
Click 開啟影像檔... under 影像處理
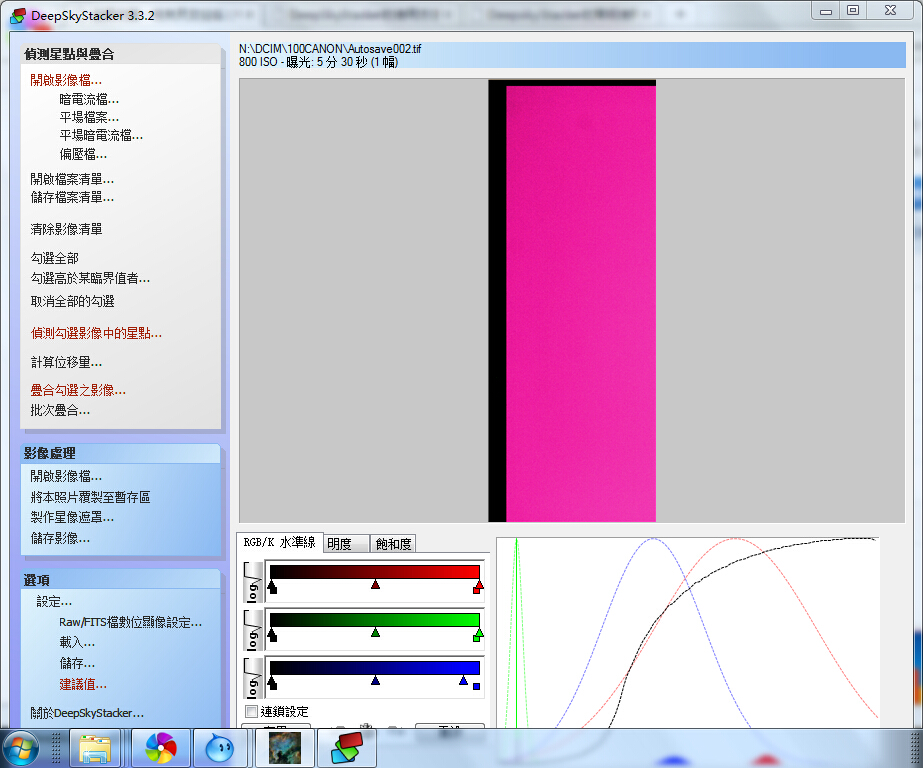pos(66,476)
